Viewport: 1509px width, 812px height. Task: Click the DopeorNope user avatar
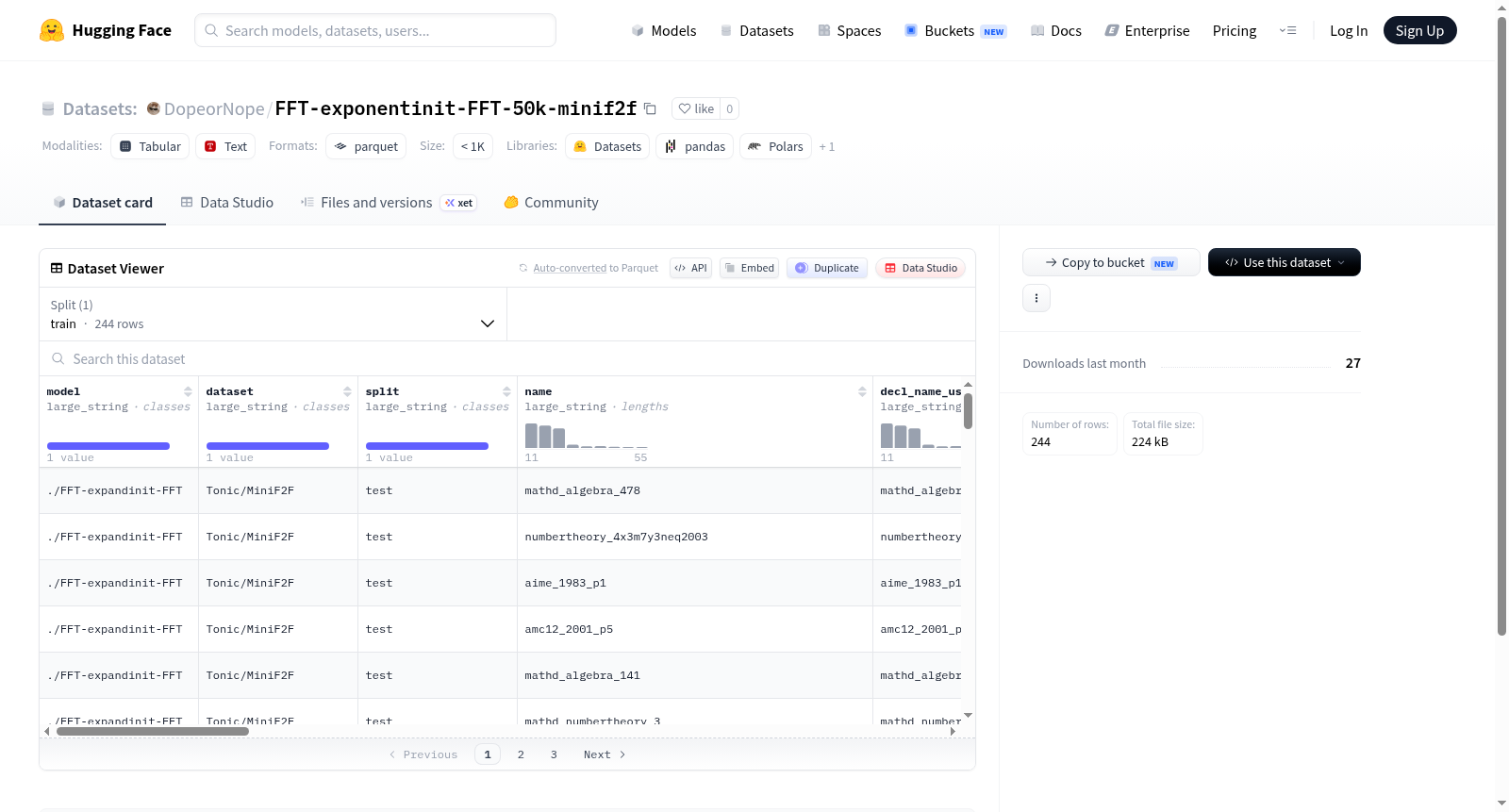click(153, 108)
